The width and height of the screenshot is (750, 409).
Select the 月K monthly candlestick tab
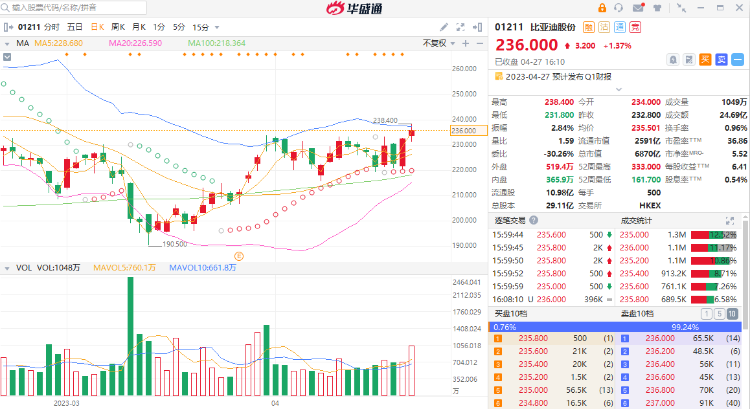pyautogui.click(x=139, y=27)
